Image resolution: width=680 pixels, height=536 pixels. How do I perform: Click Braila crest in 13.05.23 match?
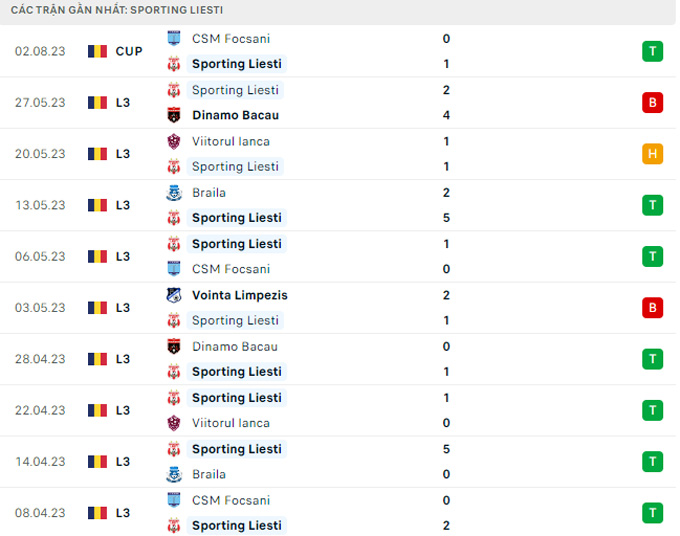pyautogui.click(x=174, y=192)
